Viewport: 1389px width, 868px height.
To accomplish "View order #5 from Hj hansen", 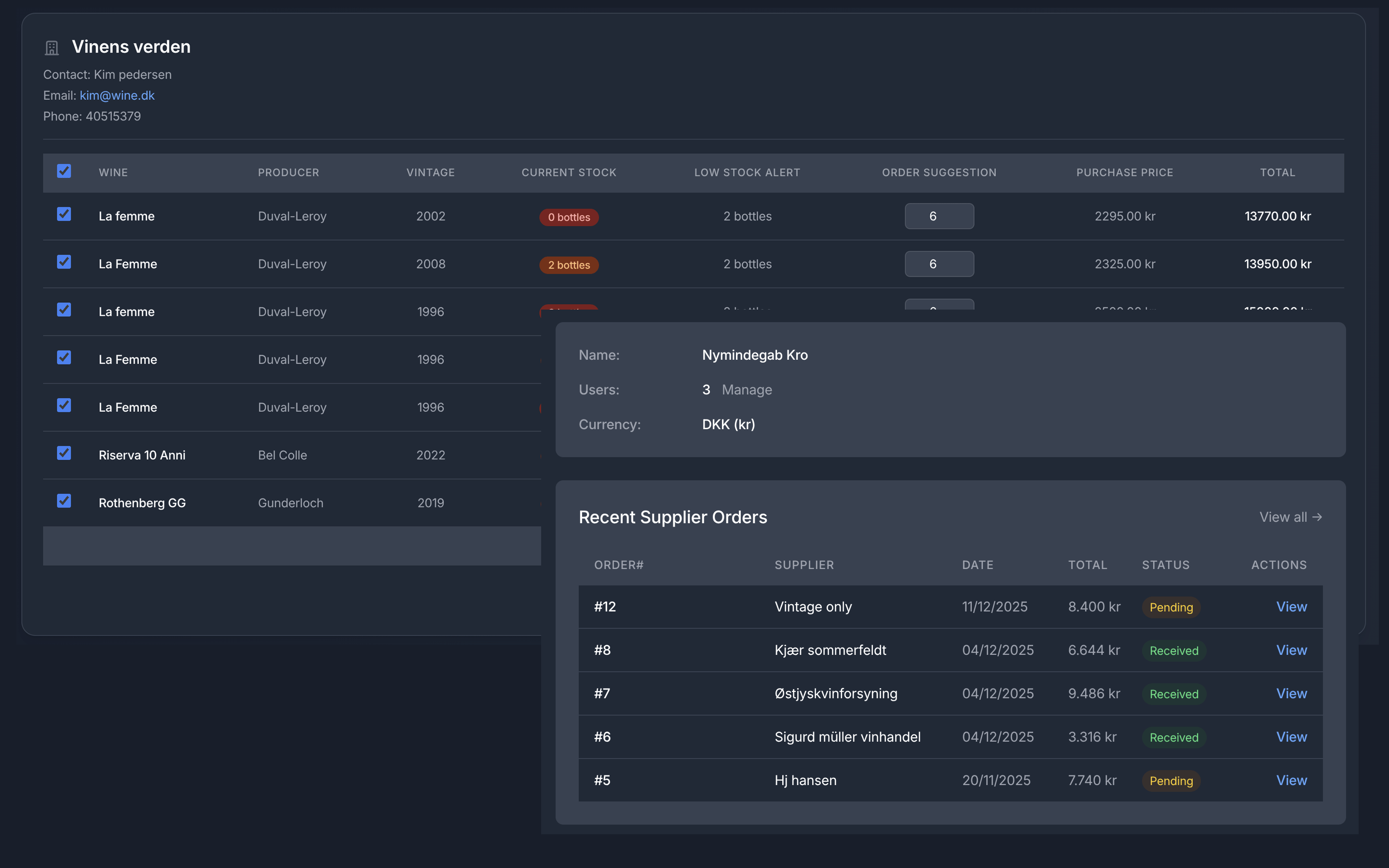I will pyautogui.click(x=1292, y=780).
